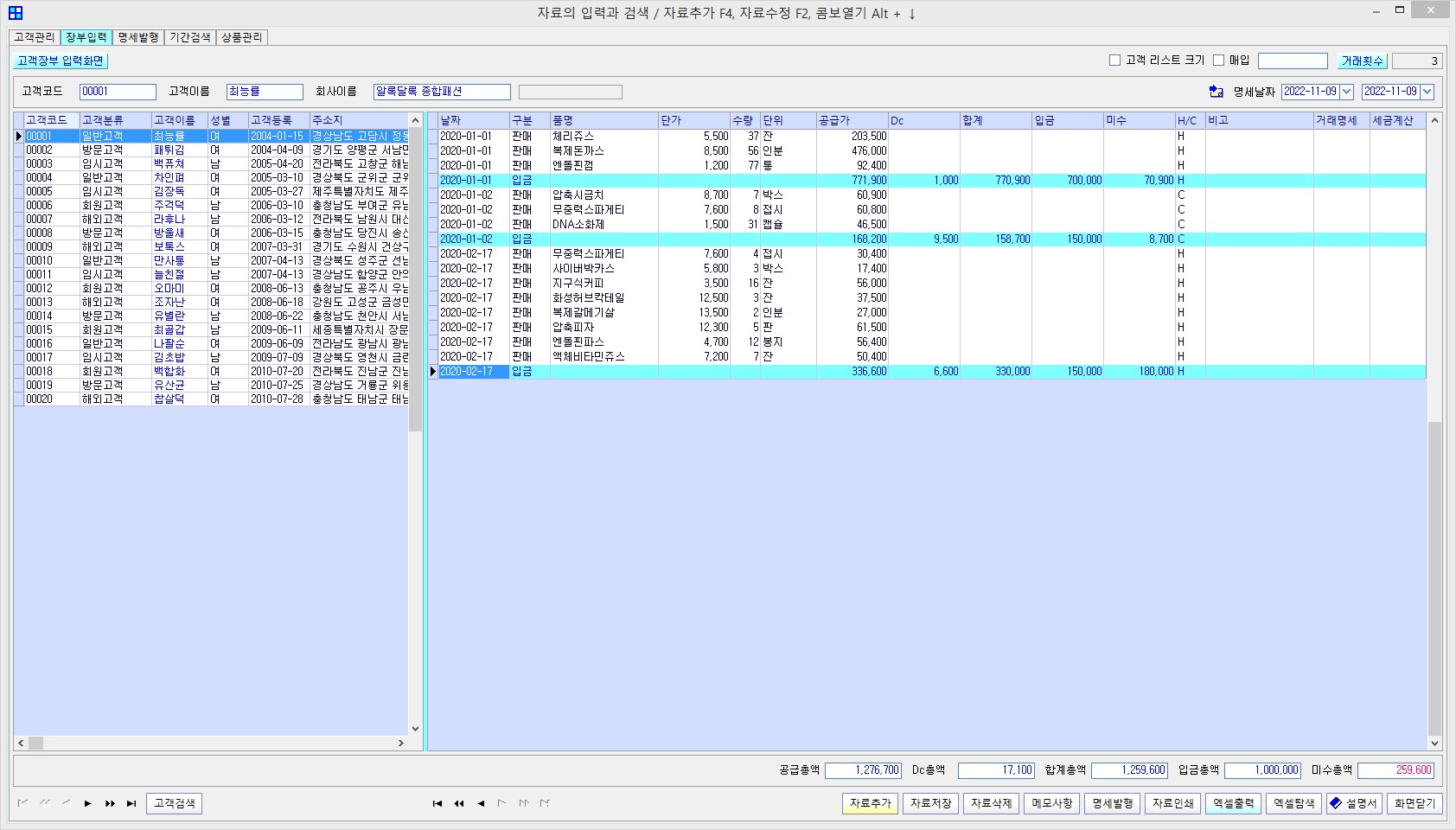Select customer row 00010 만사통
Screen dimensions: 1456x830
(169, 260)
